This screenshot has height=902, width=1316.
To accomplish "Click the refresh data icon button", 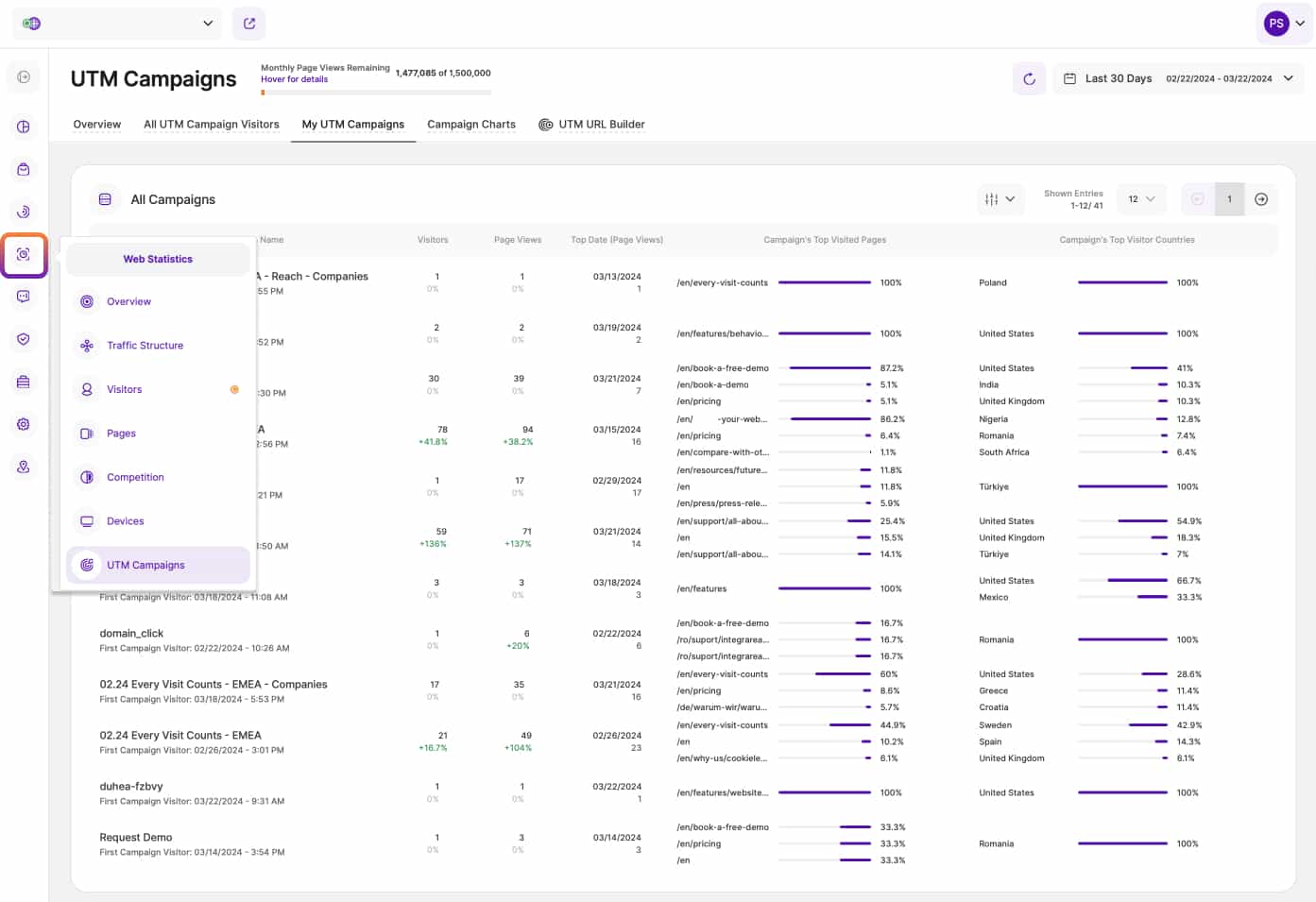I will pyautogui.click(x=1029, y=79).
